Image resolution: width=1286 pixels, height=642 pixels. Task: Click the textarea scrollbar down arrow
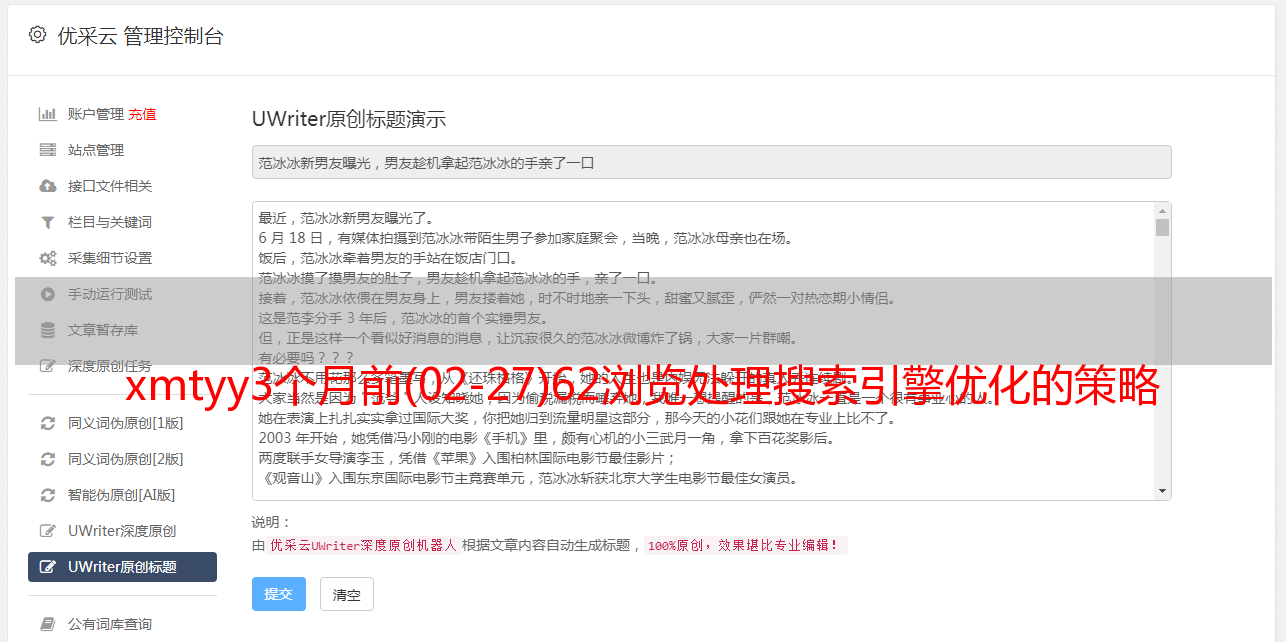(x=1162, y=491)
